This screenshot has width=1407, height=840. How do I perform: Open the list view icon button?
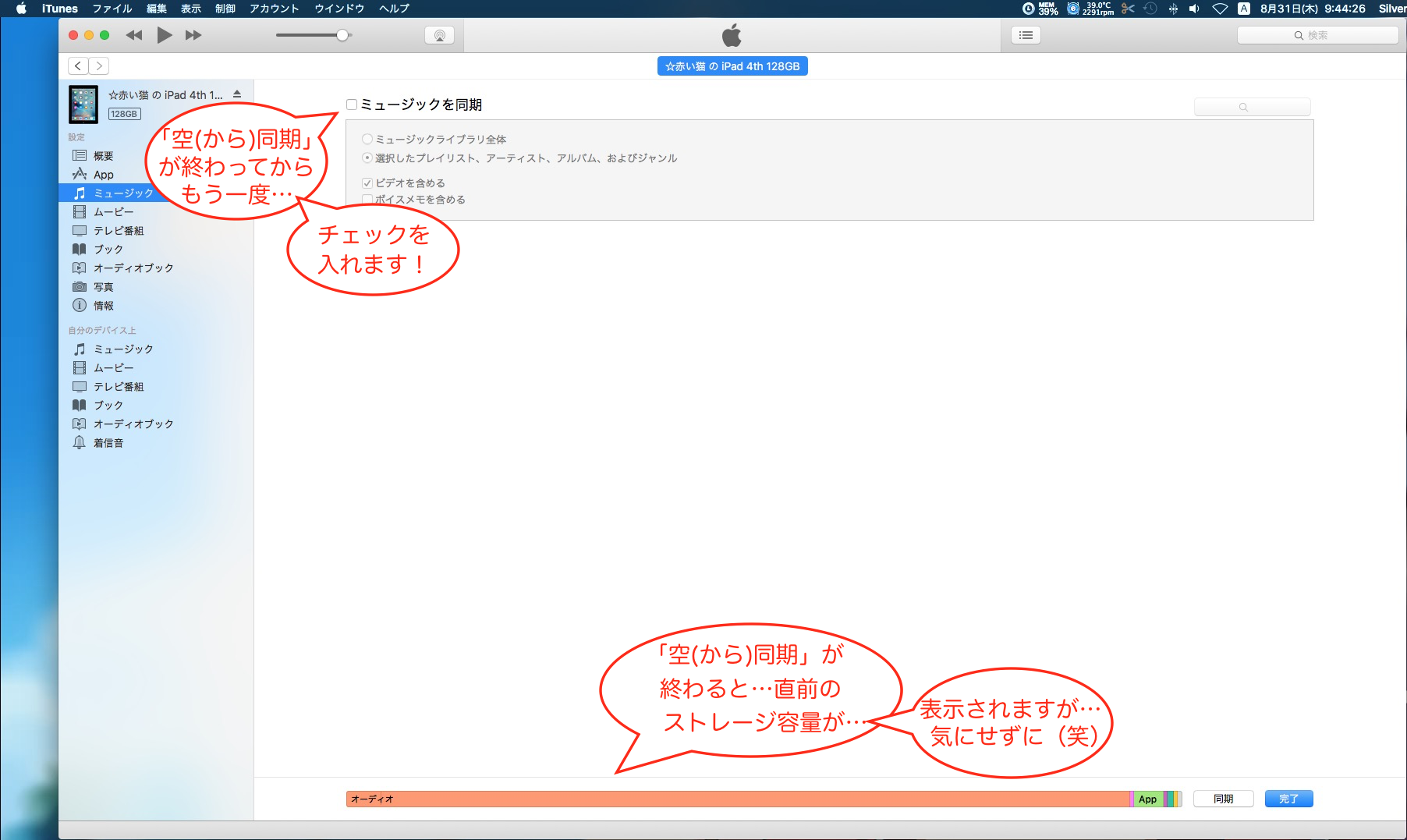click(x=1026, y=35)
